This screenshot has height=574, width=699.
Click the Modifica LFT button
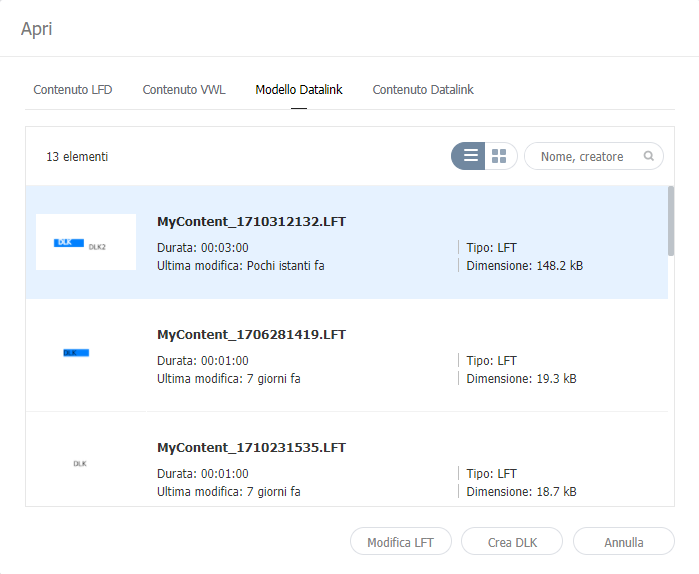[x=400, y=542]
